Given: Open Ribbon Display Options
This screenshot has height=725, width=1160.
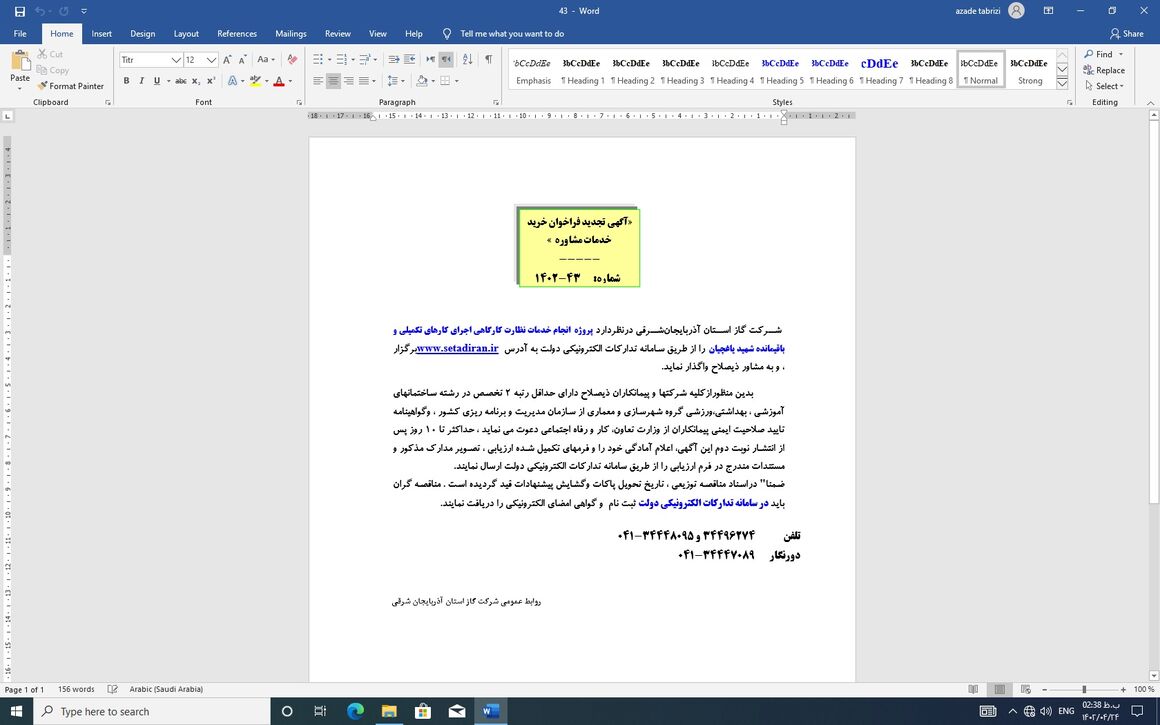Looking at the screenshot, I should (x=1048, y=11).
